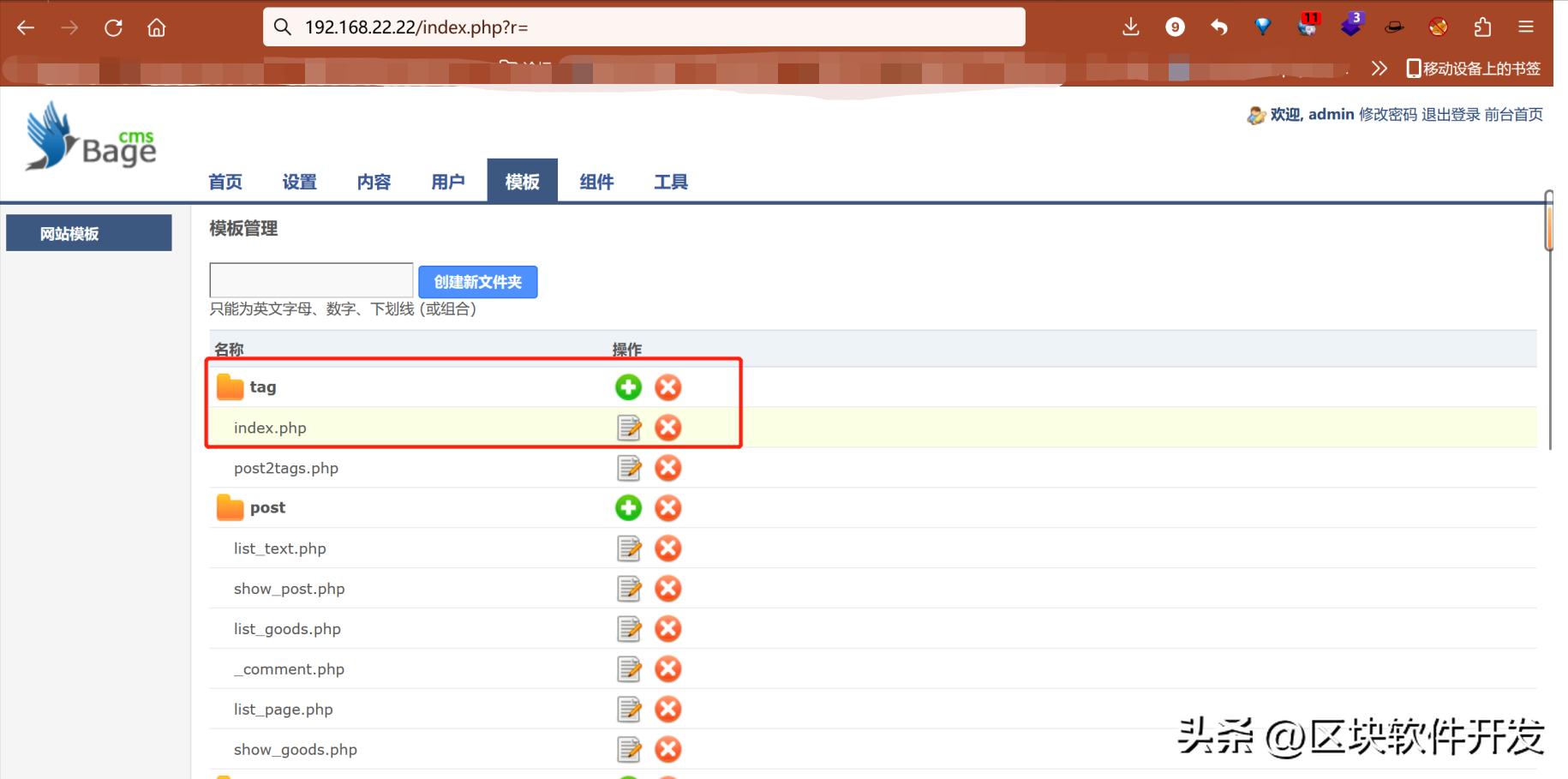Edit list_text.php template
Screen dimensions: 1568x779
(629, 548)
